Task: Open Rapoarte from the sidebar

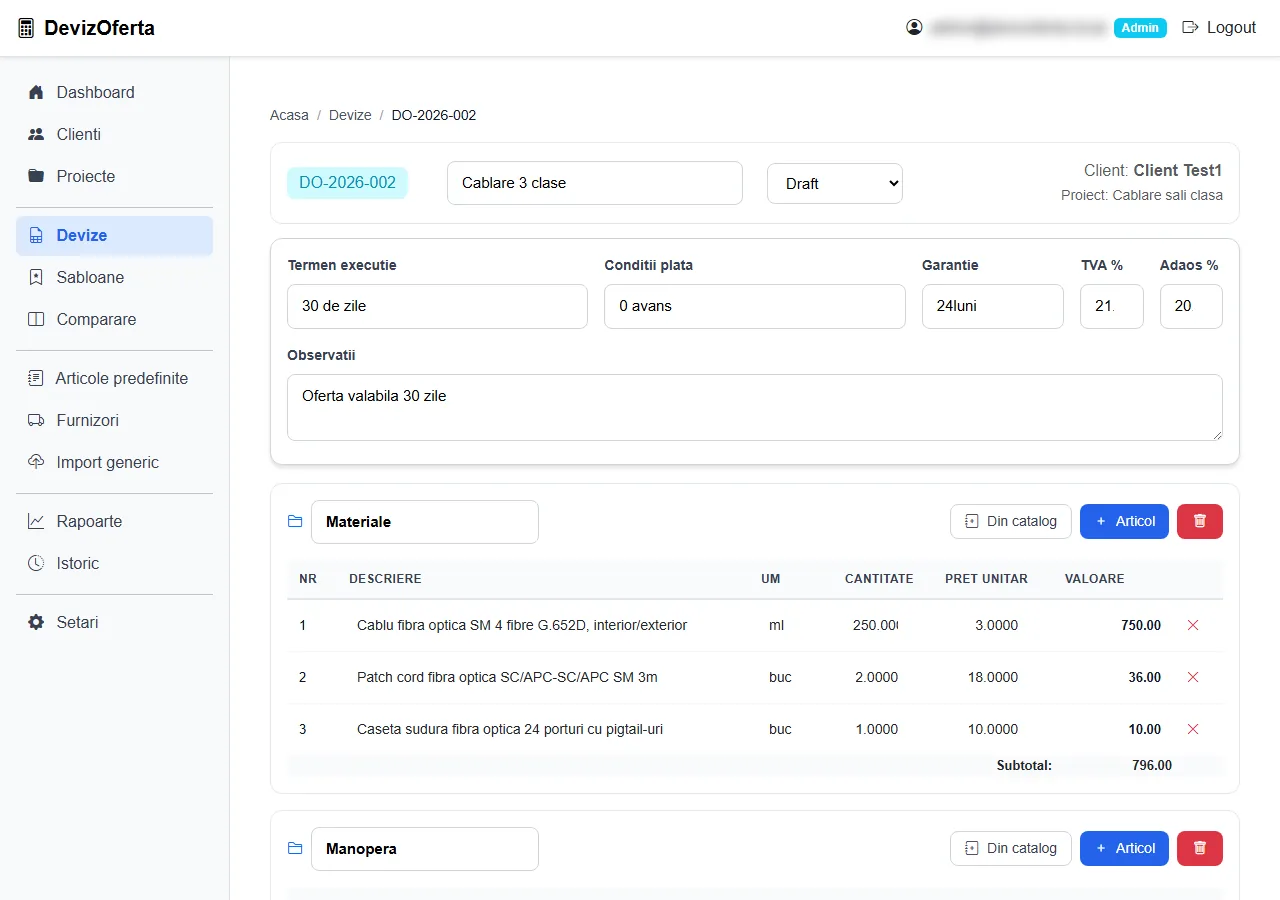Action: point(114,521)
